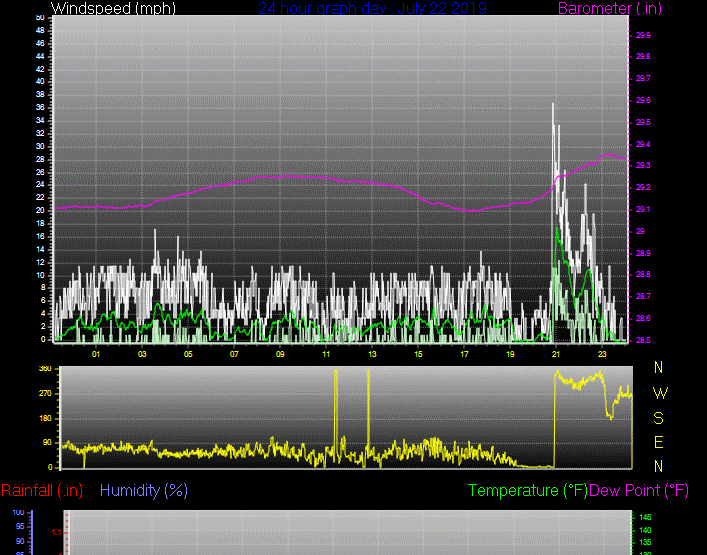The image size is (707, 555).
Task: Click the 29.9 barometer scale value
Action: pyautogui.click(x=643, y=35)
